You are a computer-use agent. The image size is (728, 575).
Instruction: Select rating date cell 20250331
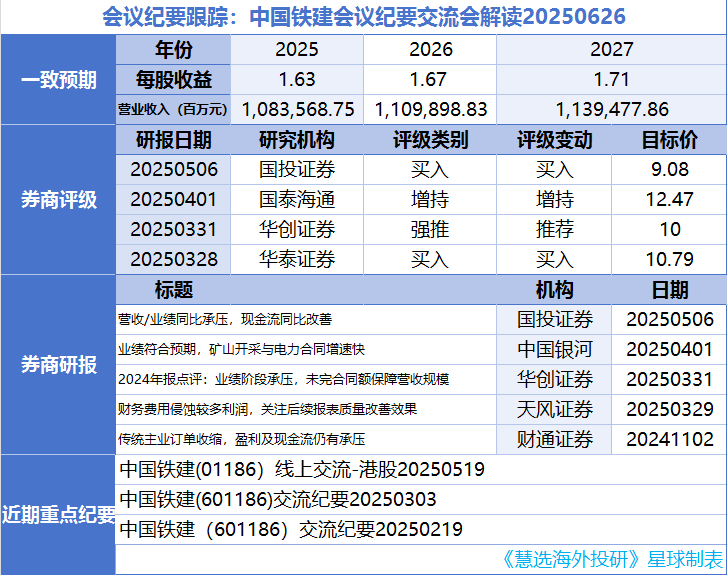coord(173,229)
